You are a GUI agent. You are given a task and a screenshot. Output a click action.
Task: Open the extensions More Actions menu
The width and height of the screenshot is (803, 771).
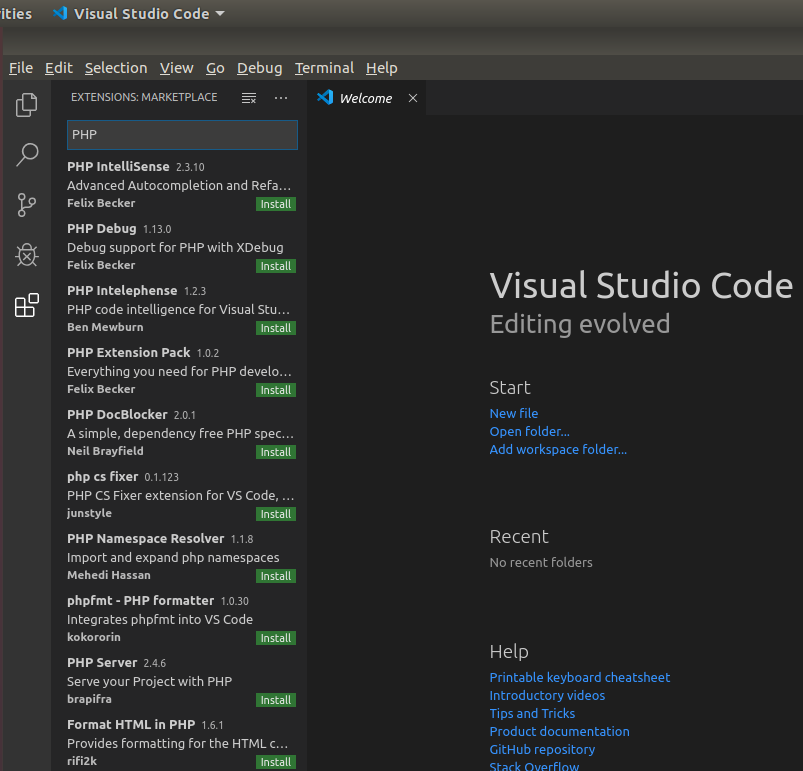point(281,98)
